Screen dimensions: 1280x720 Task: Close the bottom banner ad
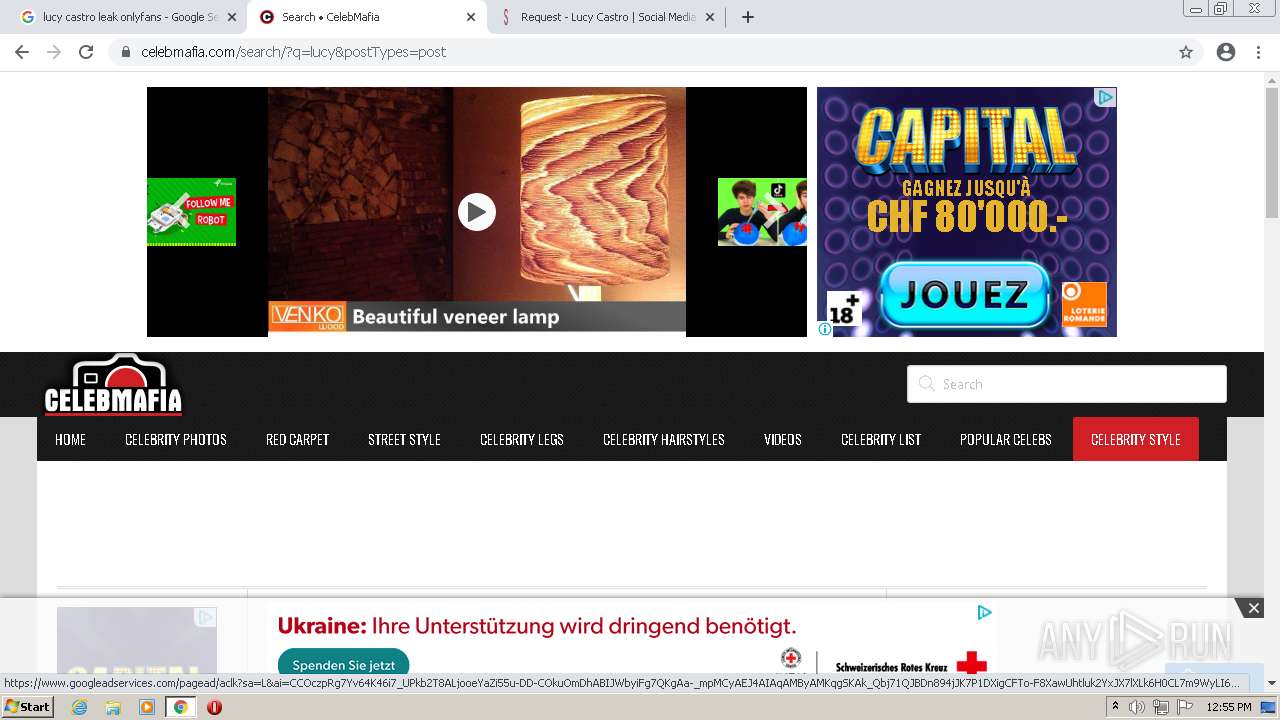point(1253,608)
